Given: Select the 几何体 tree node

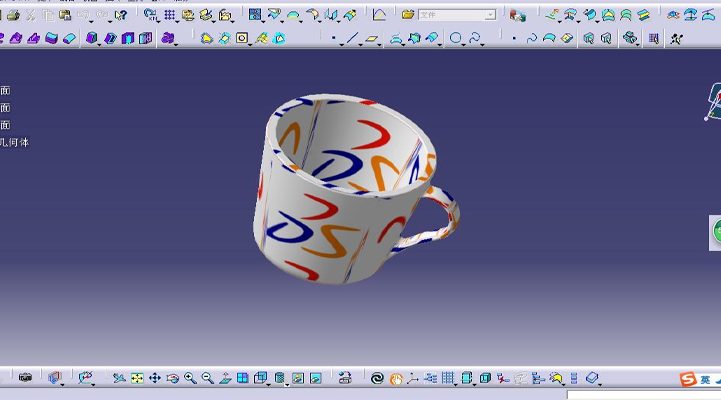Looking at the screenshot, I should point(16,142).
